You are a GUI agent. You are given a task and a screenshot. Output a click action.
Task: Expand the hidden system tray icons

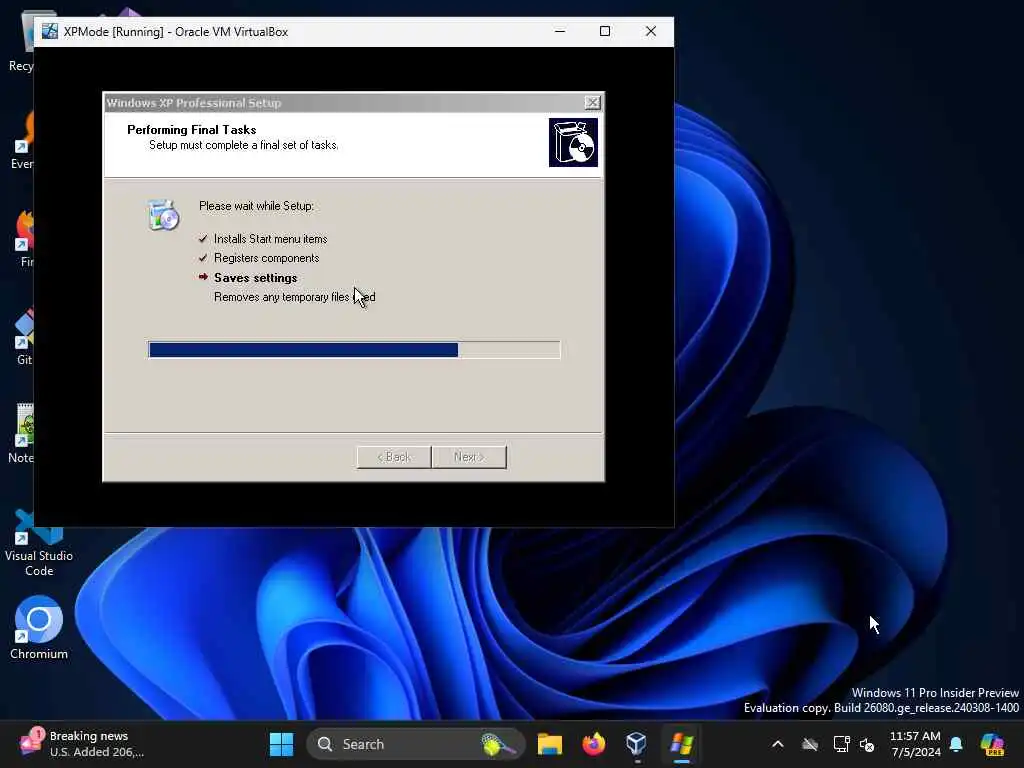pyautogui.click(x=777, y=744)
